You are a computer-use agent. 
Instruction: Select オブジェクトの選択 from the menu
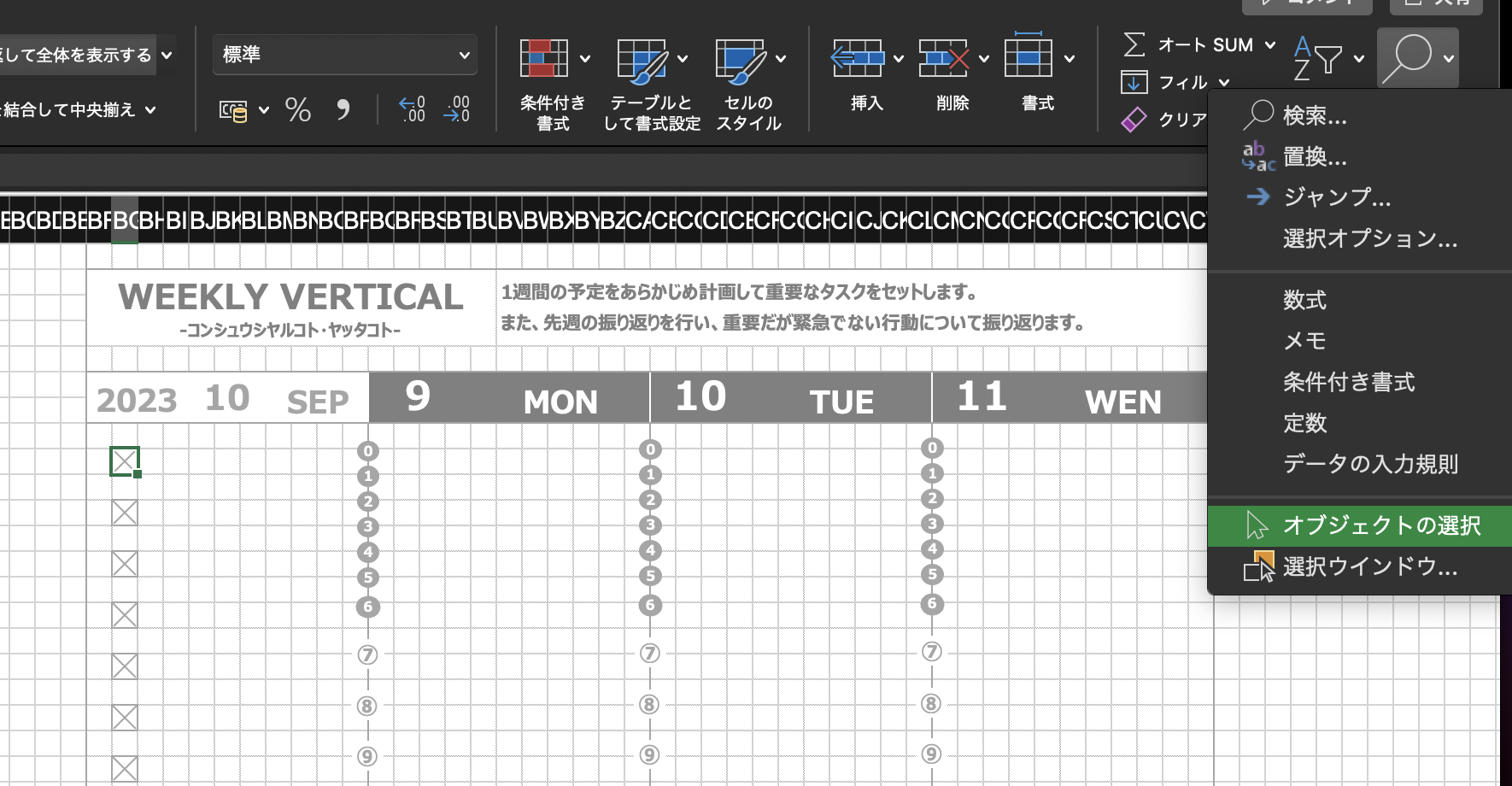click(1380, 525)
